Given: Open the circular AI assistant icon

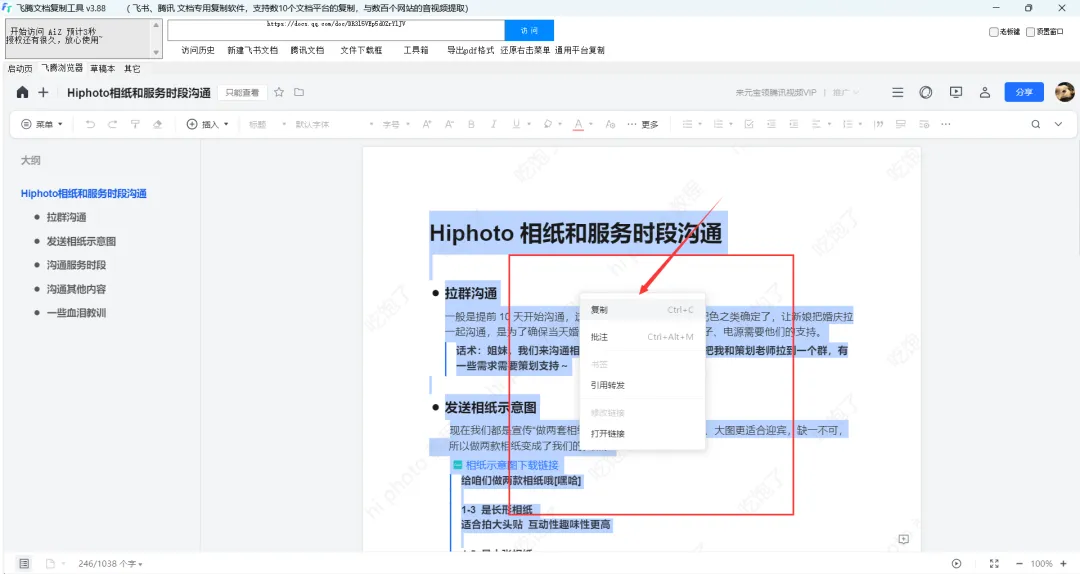Looking at the screenshot, I should coord(926,92).
